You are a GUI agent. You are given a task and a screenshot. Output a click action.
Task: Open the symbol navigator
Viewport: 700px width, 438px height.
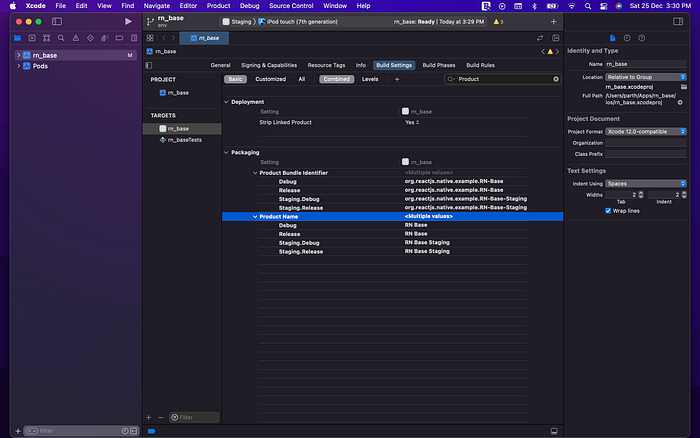point(46,38)
